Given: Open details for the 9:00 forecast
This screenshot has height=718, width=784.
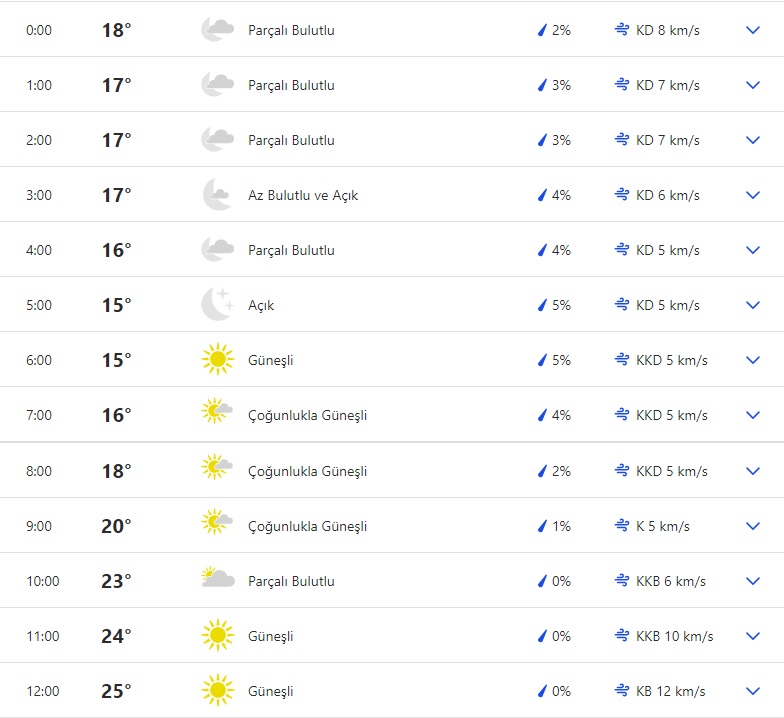Looking at the screenshot, I should coord(754,526).
